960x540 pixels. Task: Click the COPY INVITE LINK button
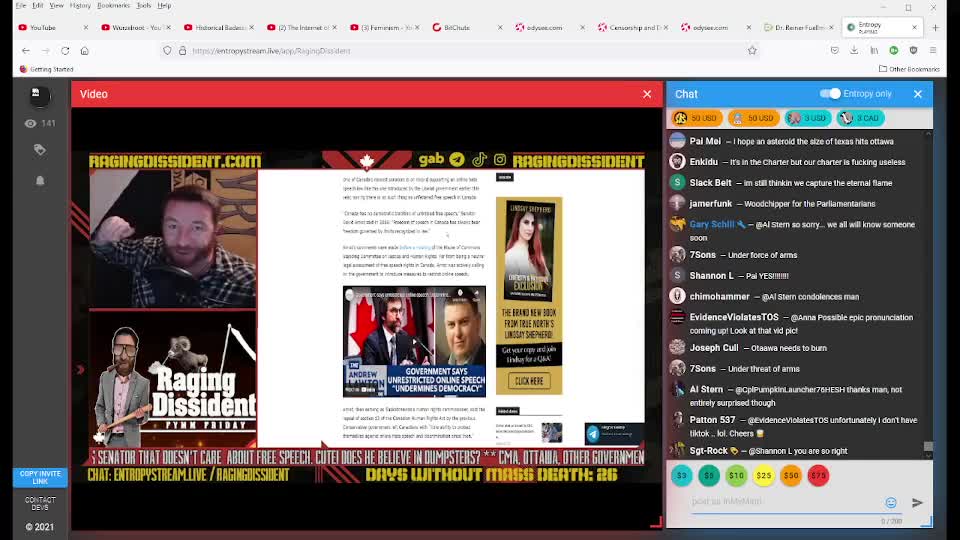click(40, 478)
